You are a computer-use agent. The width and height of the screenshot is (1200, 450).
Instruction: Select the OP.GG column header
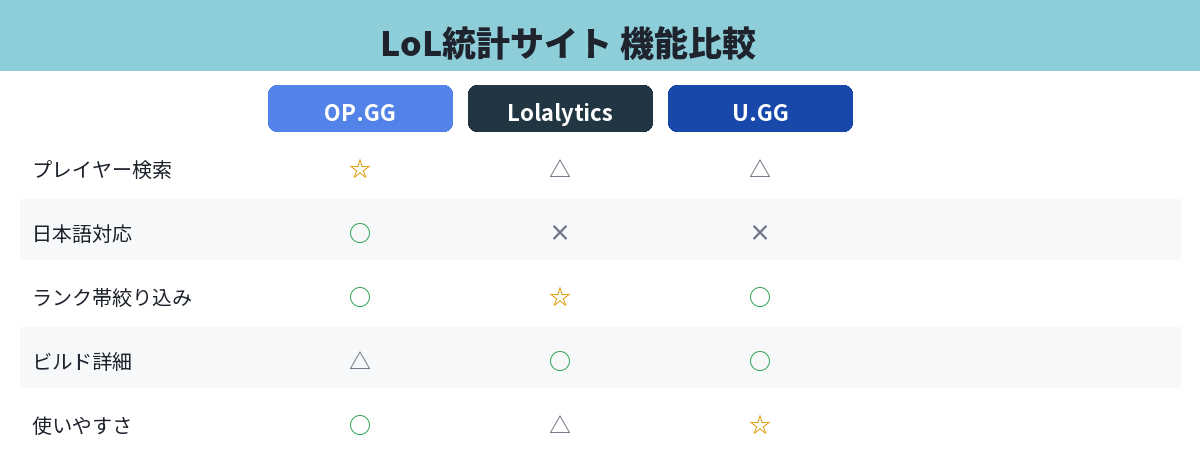coord(360,109)
